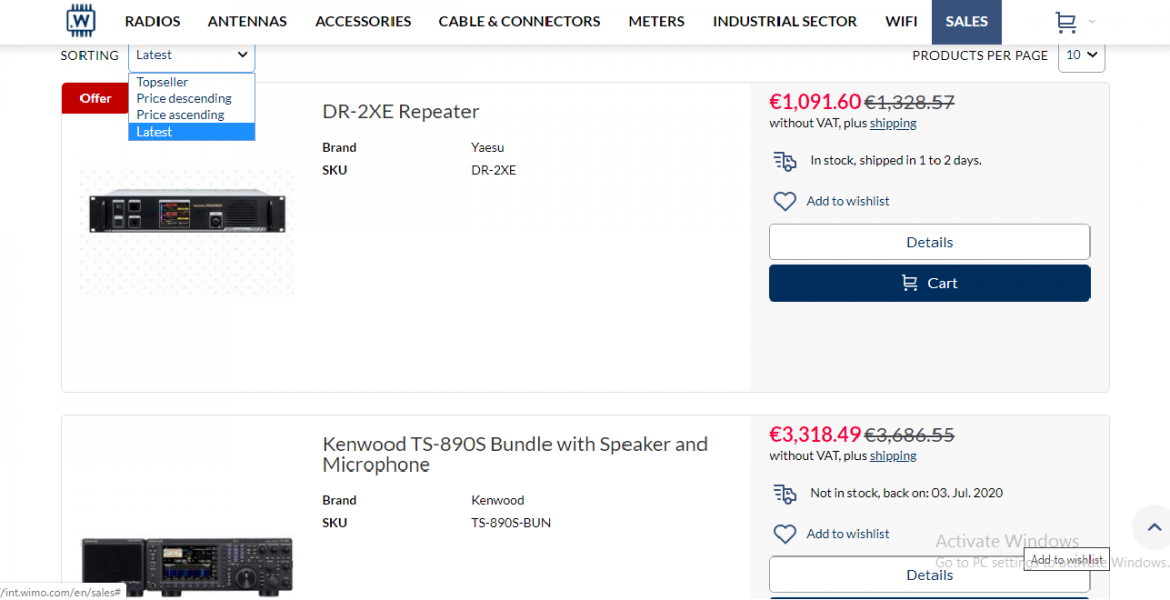Open the Radios navigation menu
Screen dimensions: 1170x600
coord(153,21)
